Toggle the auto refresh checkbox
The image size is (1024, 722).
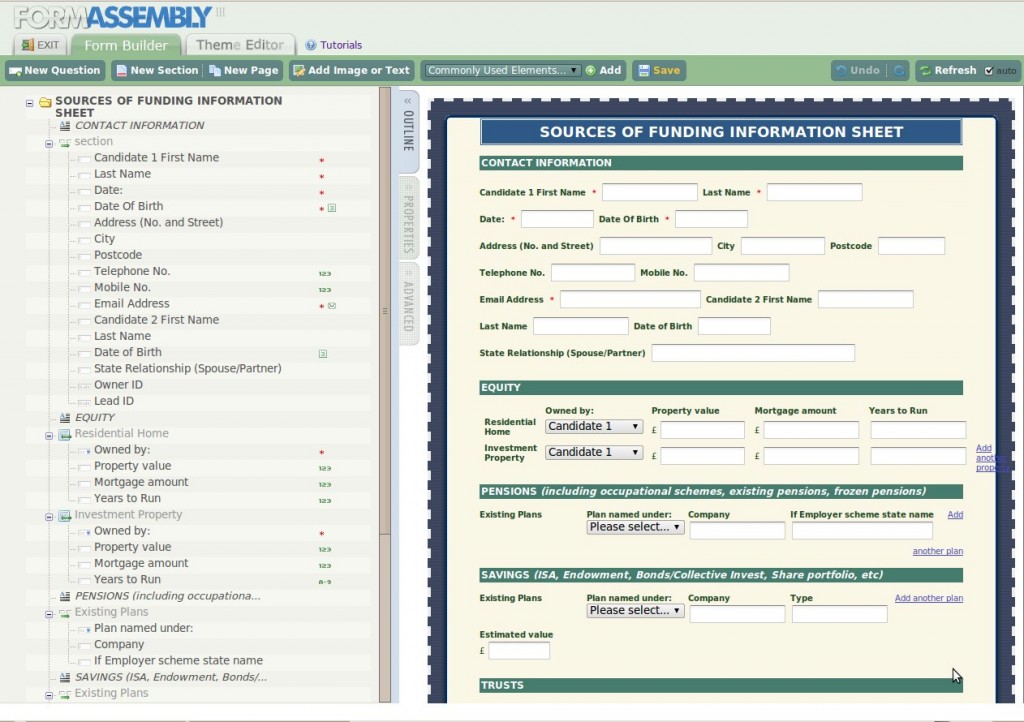[989, 71]
